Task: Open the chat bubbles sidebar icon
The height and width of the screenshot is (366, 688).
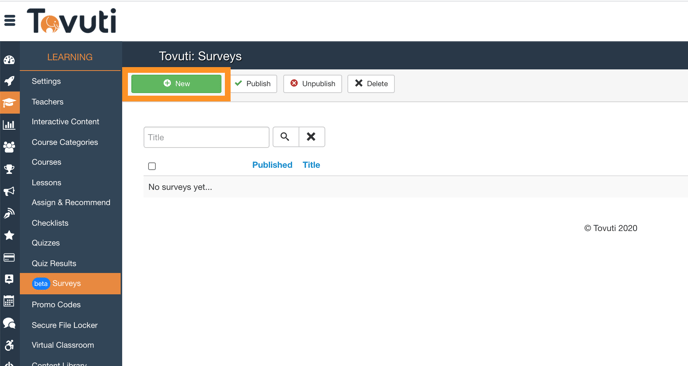Action: (x=9, y=323)
